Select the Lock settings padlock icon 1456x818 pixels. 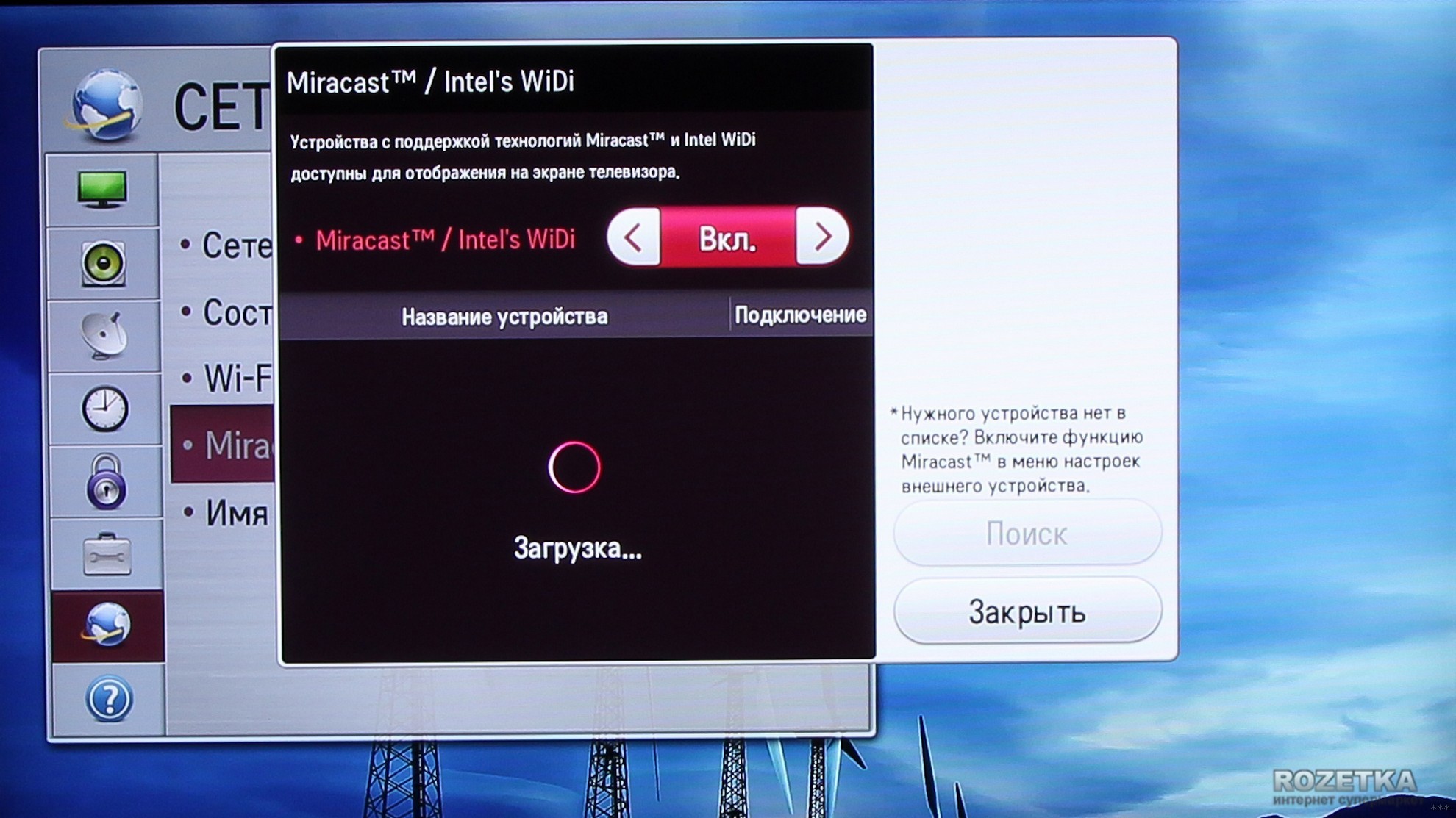[106, 481]
